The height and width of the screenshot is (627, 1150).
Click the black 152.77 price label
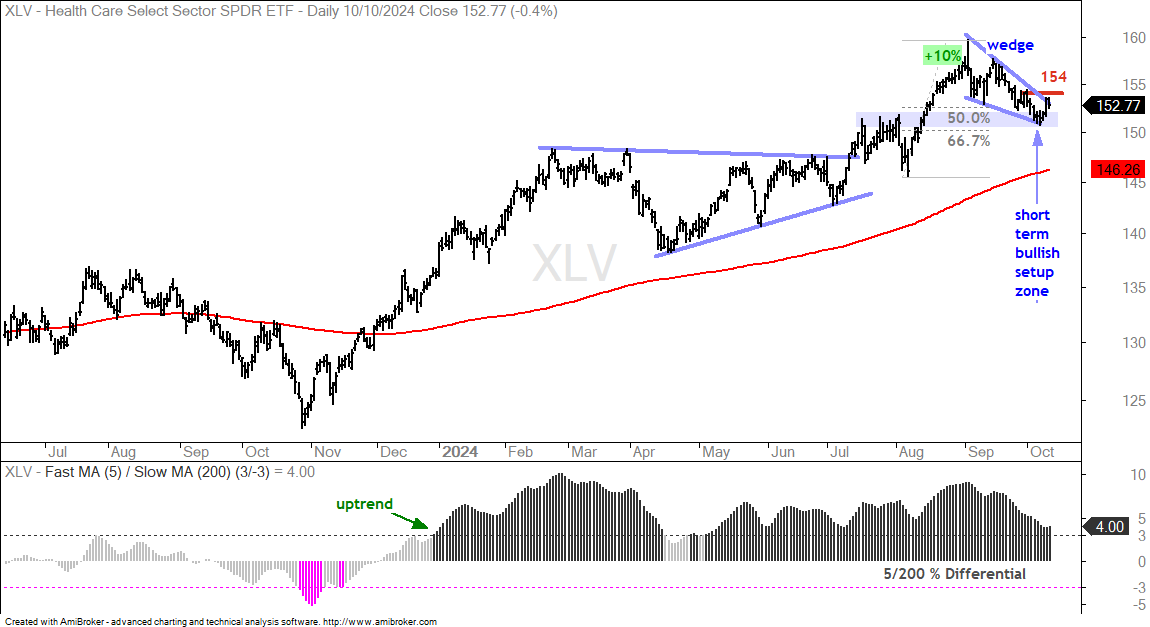(x=1117, y=106)
